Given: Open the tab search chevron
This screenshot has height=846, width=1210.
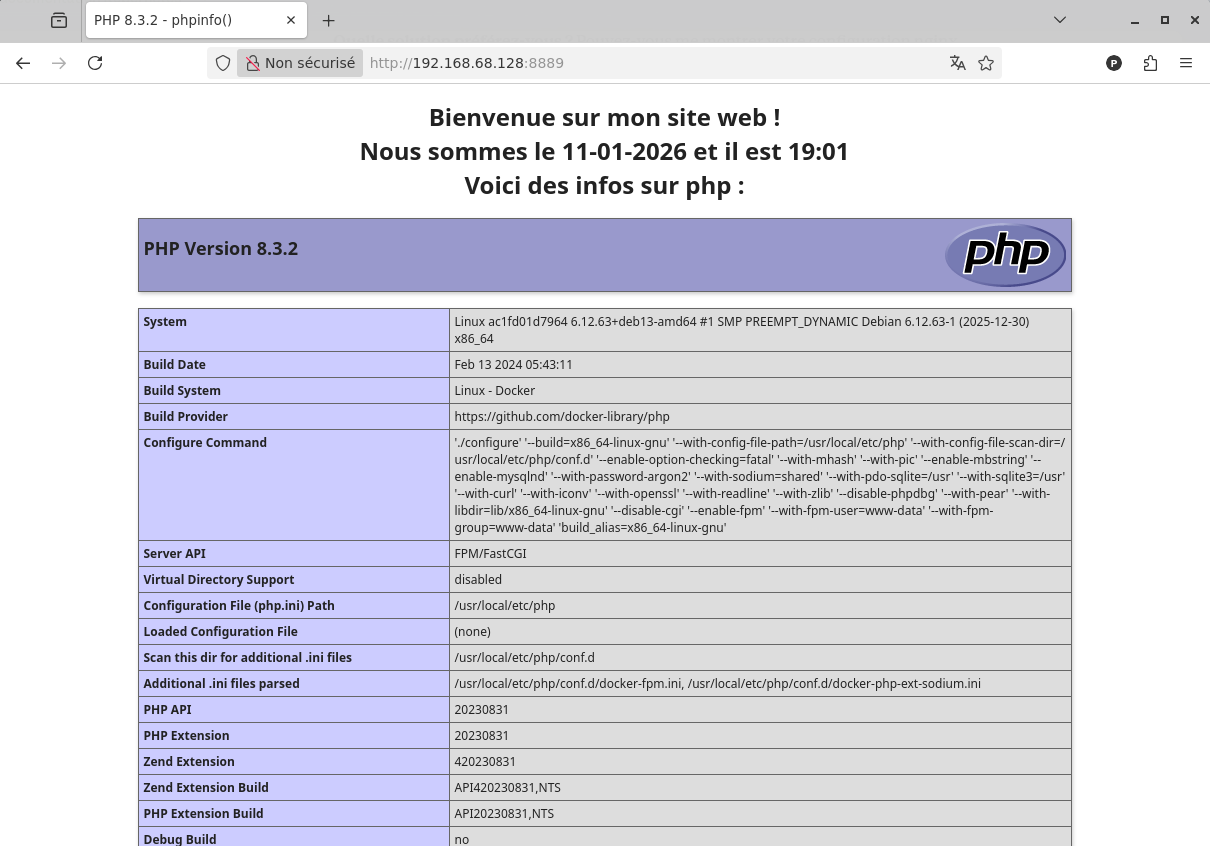Looking at the screenshot, I should point(1060,20).
